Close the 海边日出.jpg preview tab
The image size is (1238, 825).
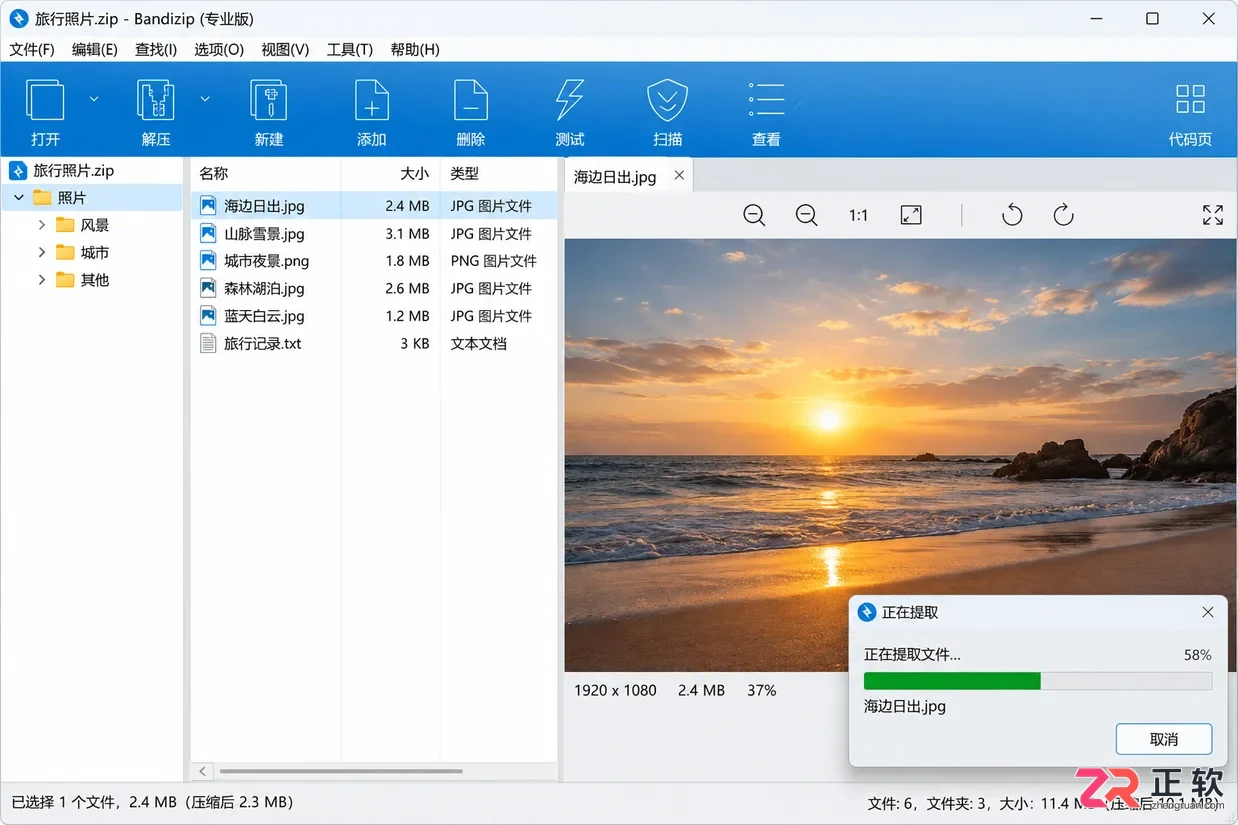pos(679,175)
